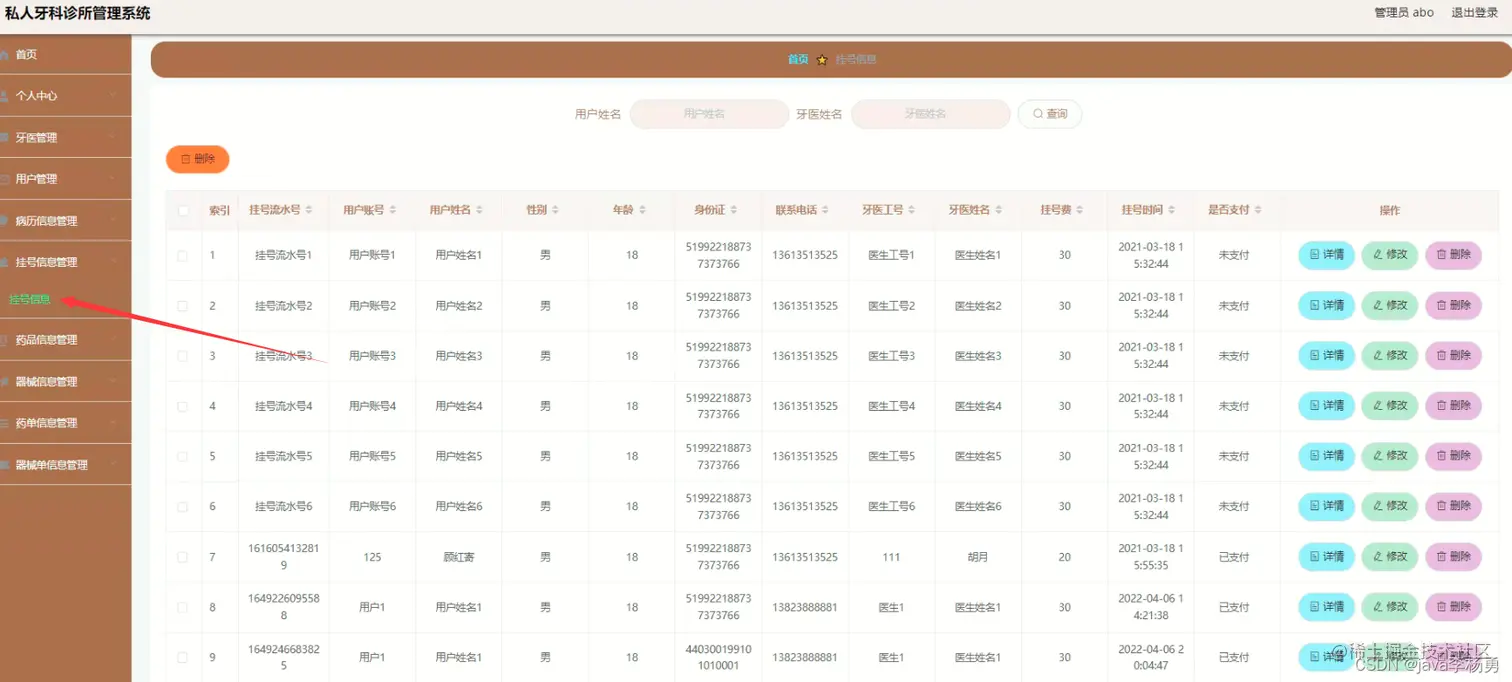Tick the checkbox for row index 9
Image resolution: width=1512 pixels, height=682 pixels.
pyautogui.click(x=182, y=657)
